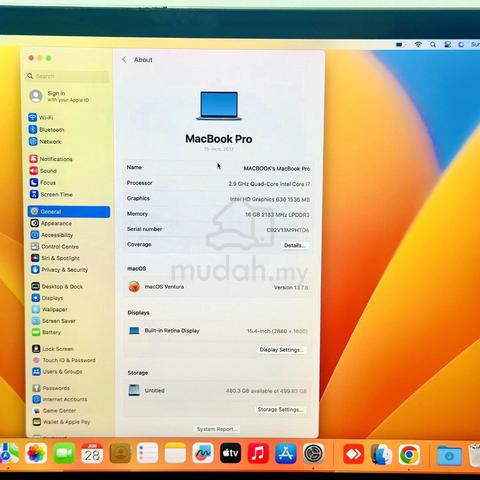The height and width of the screenshot is (480, 480).
Task: Open the Music app in the Dock
Action: point(258,453)
